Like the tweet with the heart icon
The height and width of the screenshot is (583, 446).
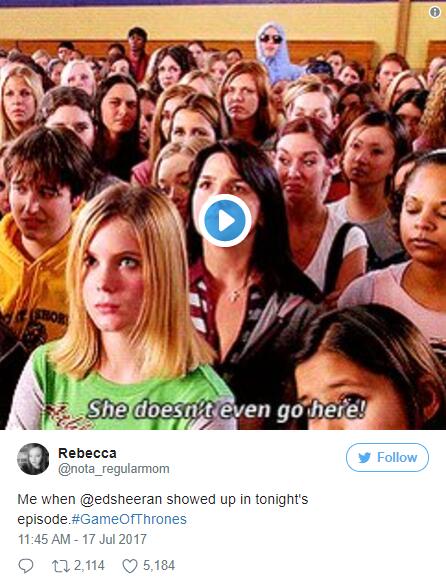[x=130, y=566]
